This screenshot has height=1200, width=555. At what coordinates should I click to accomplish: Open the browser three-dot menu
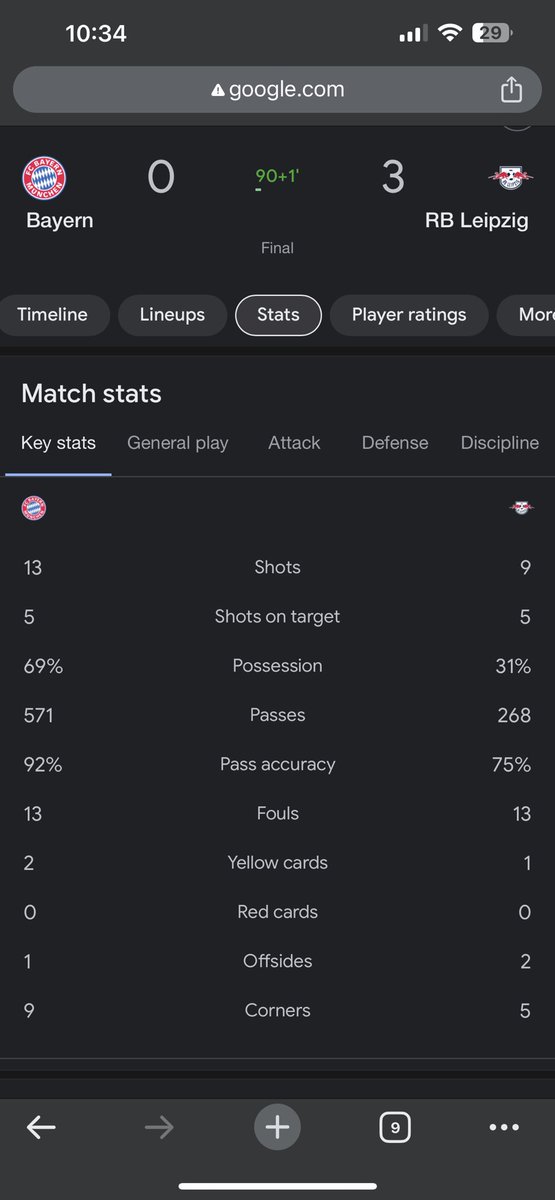(504, 1128)
